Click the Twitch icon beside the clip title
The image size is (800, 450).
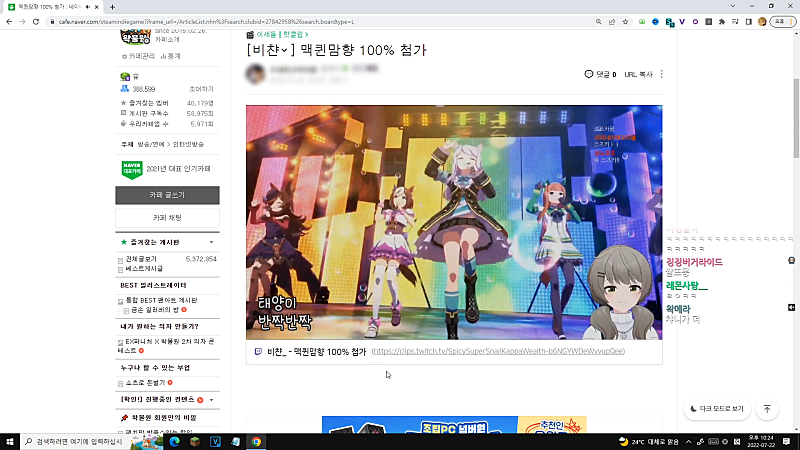tap(258, 352)
